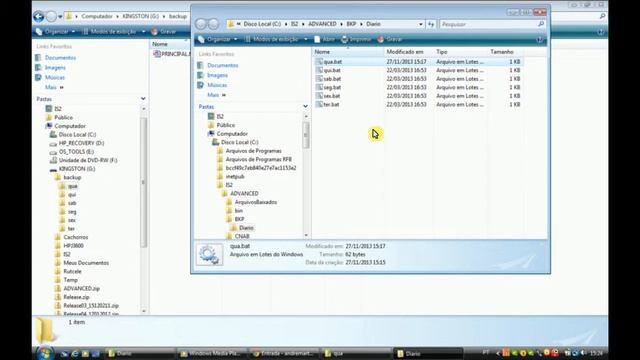Select ArquivosBaixados folder in tree
Viewport: 640px width, 360px height.
click(x=256, y=202)
